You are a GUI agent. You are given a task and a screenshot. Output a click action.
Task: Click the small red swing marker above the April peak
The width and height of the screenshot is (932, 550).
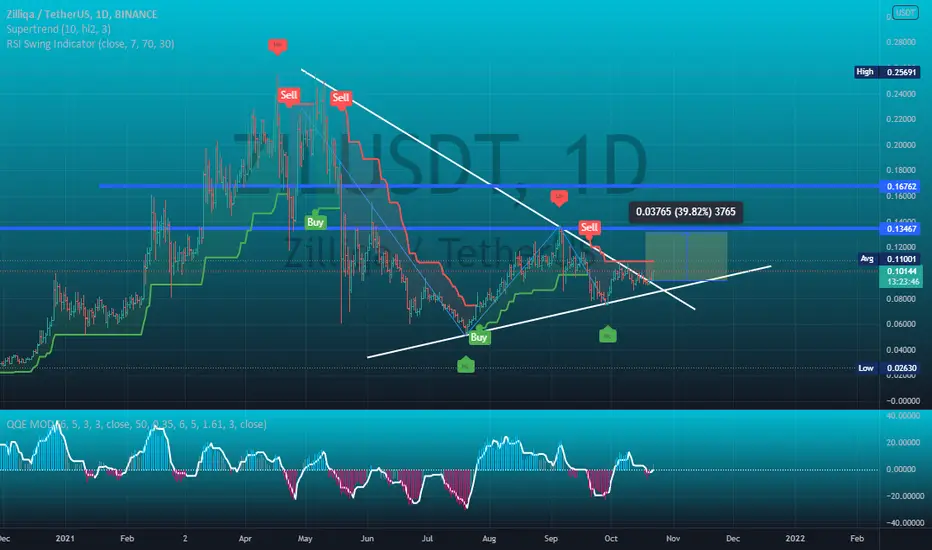[x=277, y=45]
